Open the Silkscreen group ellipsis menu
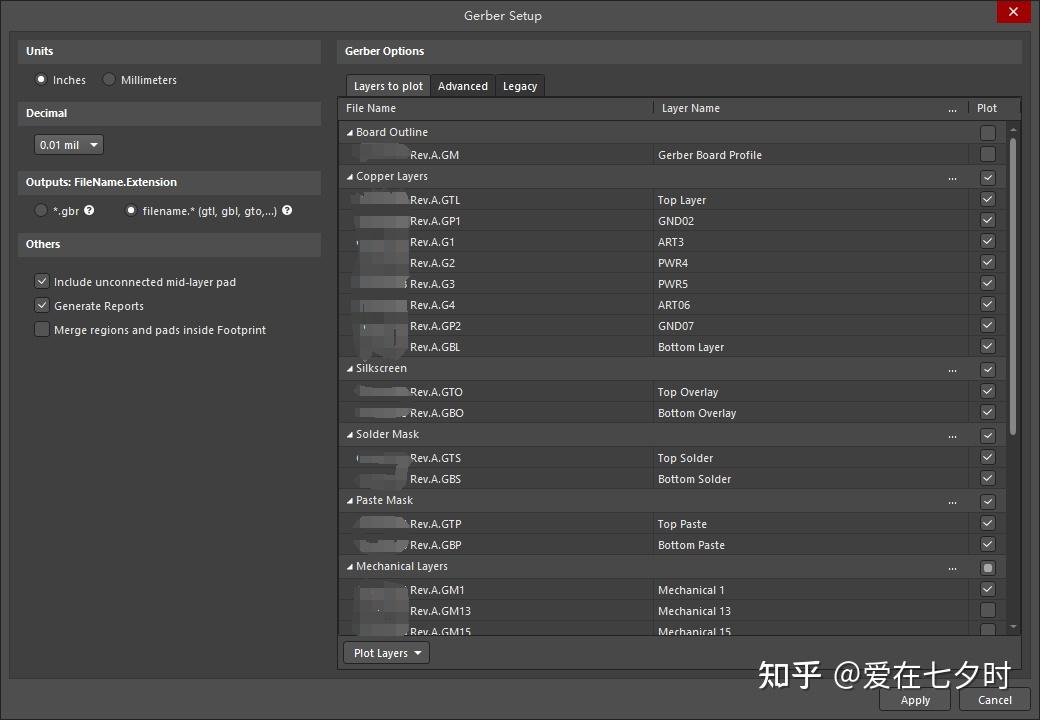 [x=952, y=369]
